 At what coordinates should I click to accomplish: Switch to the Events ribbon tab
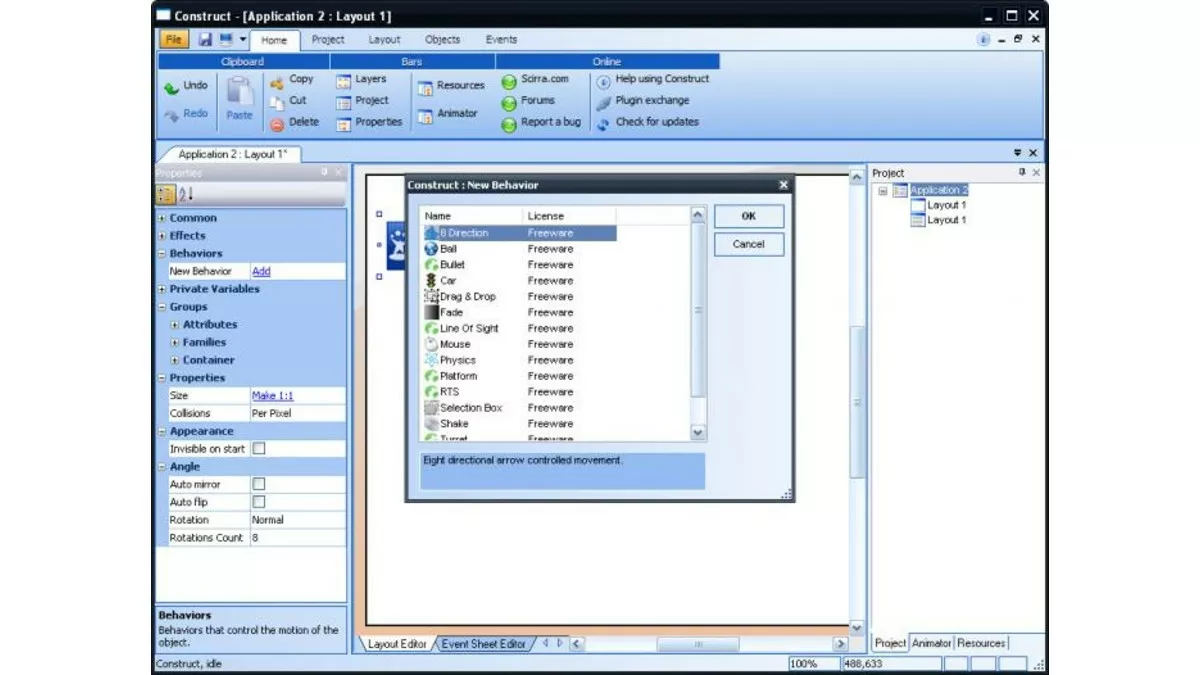tap(501, 40)
